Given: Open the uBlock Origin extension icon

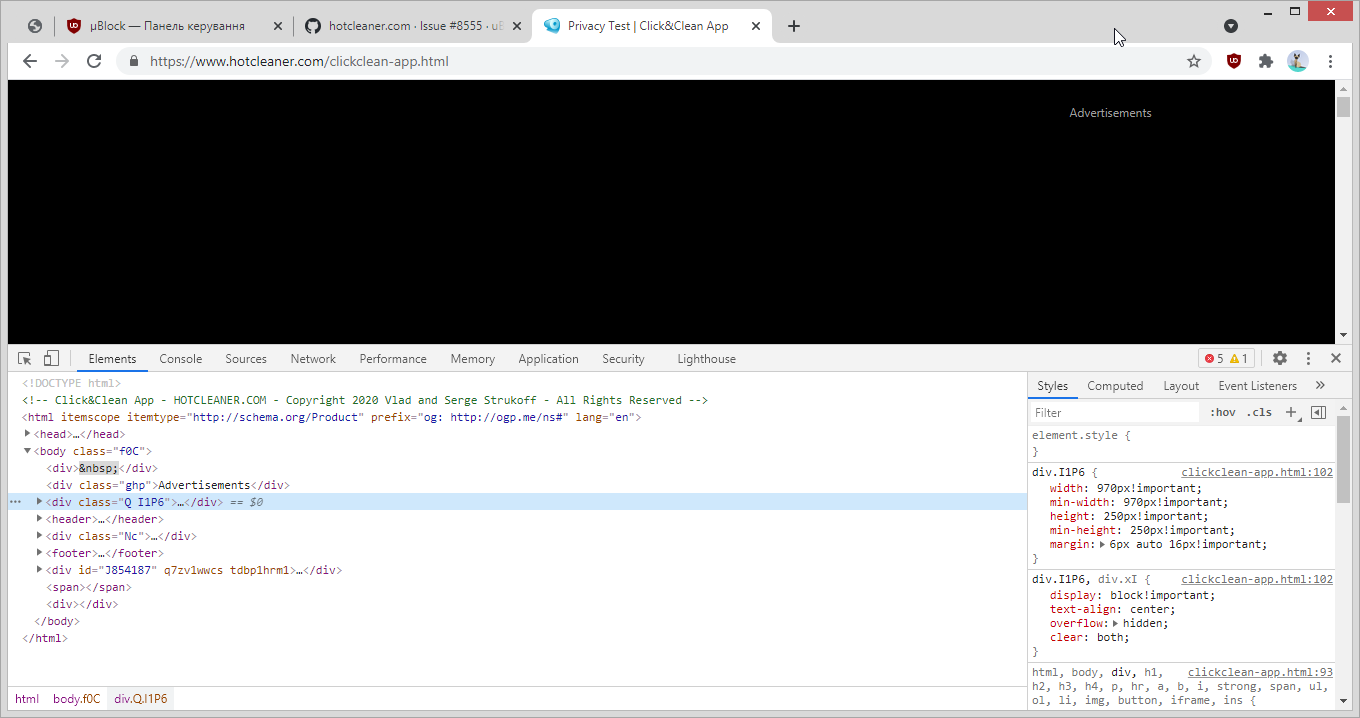Looking at the screenshot, I should (1233, 61).
